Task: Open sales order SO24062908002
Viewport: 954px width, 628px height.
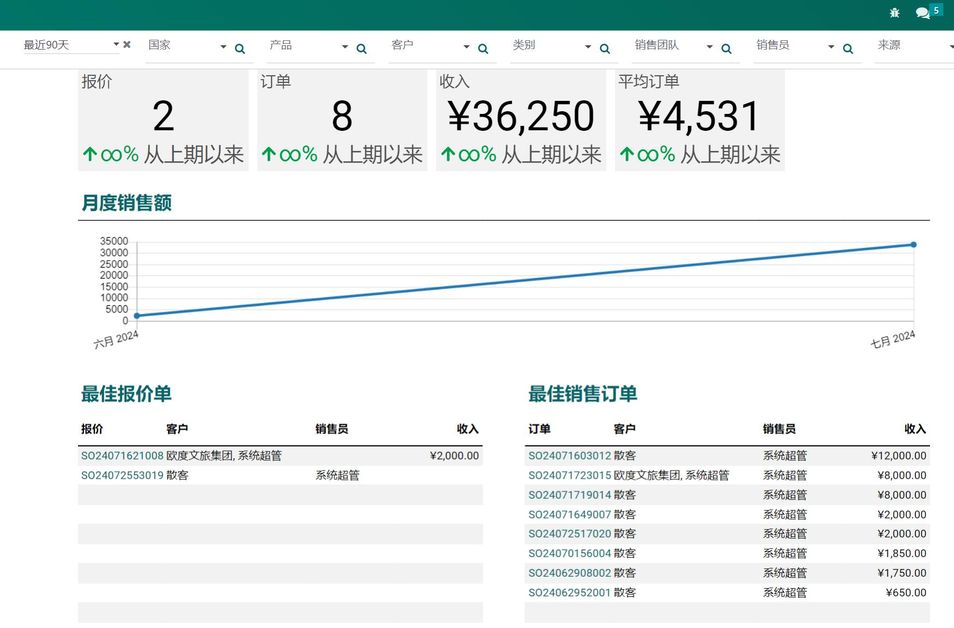Action: pos(569,573)
